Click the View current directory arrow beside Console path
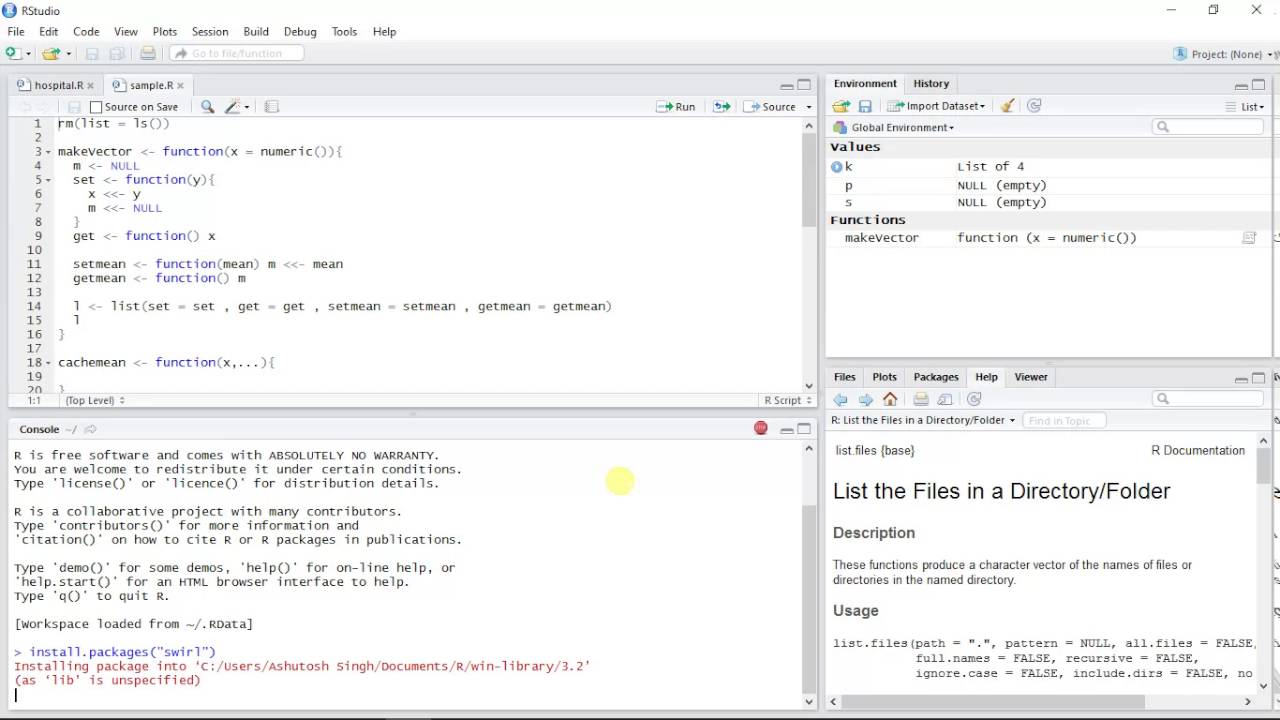This screenshot has width=1280, height=720. [x=90, y=429]
